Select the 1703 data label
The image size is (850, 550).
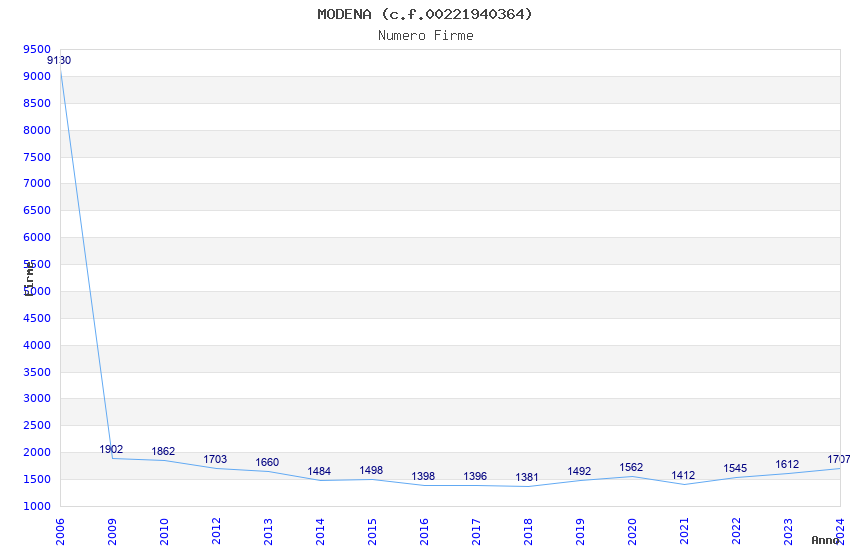tap(215, 460)
